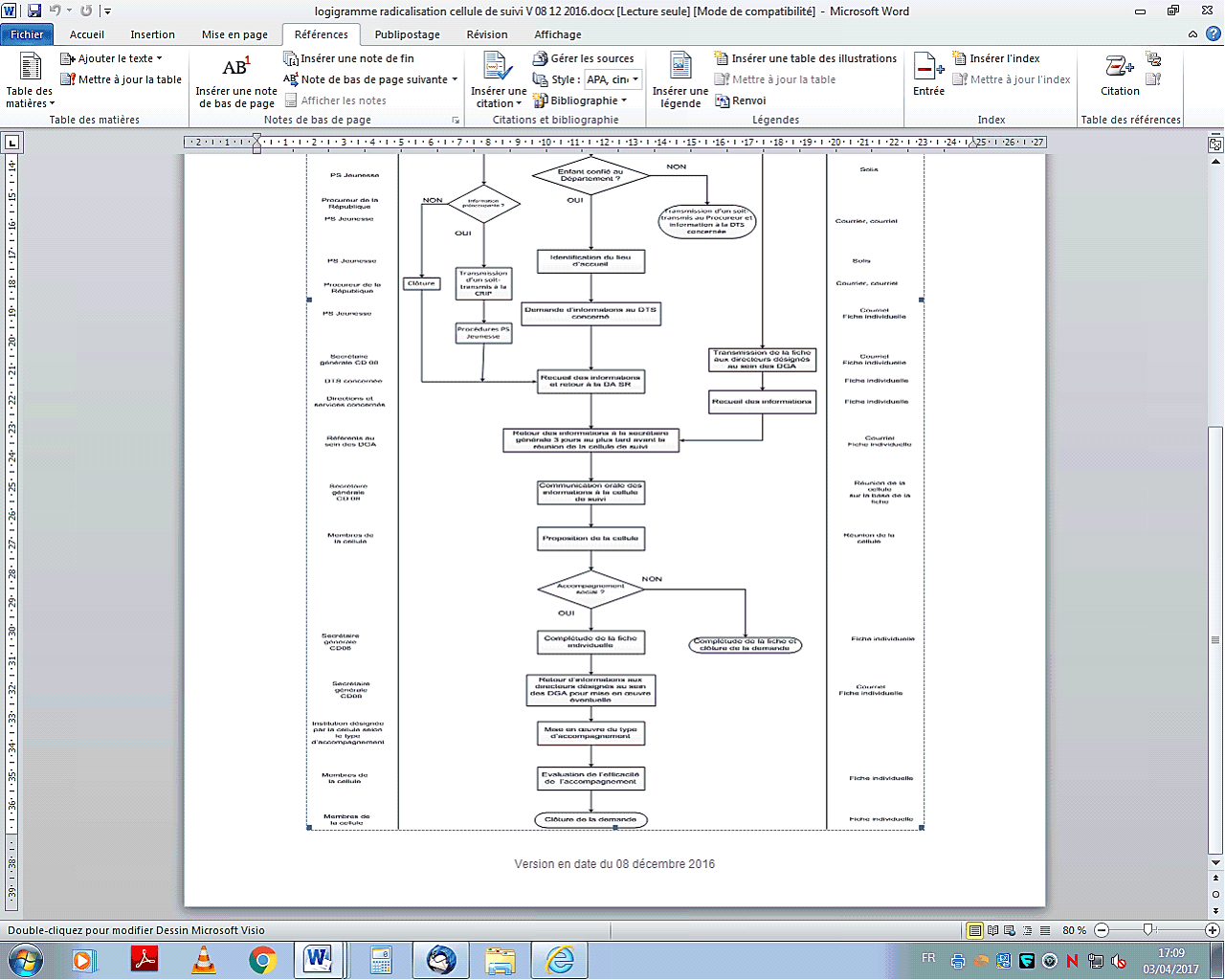Screen dimensions: 1225x980
Task: Click Insérer une table des illustrations
Action: point(805,58)
